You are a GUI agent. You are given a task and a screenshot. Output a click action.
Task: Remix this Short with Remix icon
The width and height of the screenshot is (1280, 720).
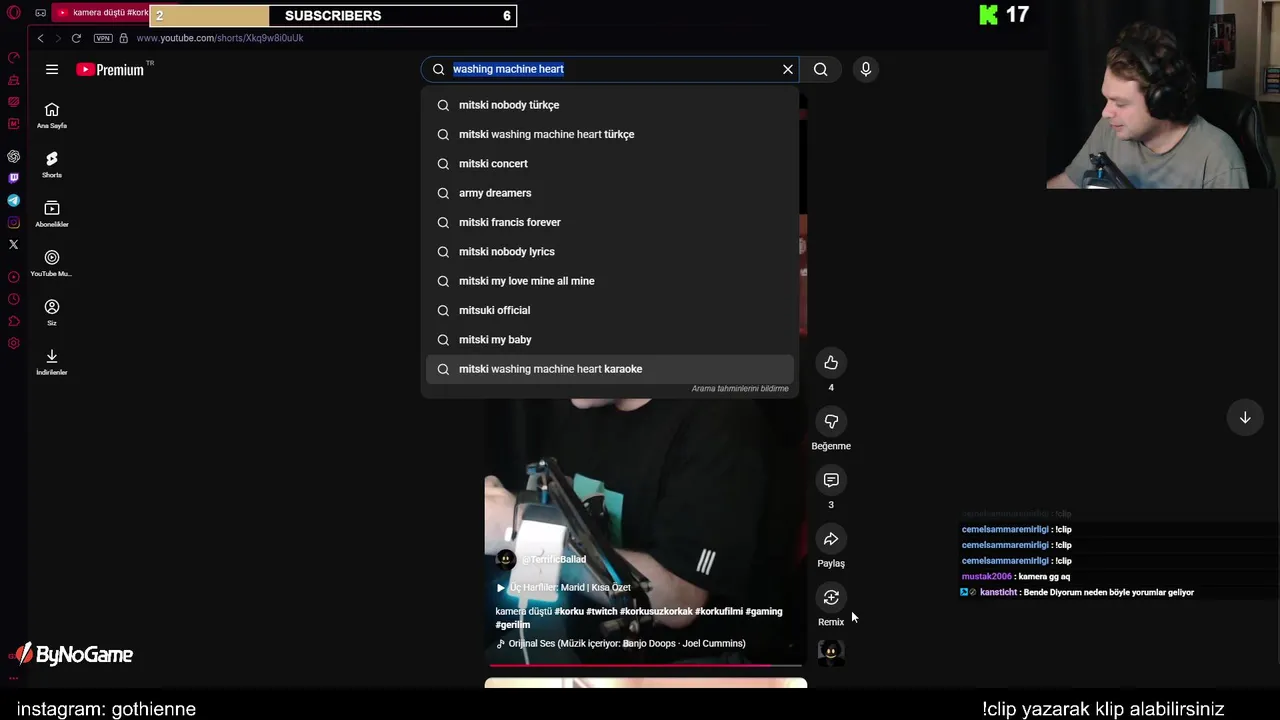pyautogui.click(x=831, y=597)
